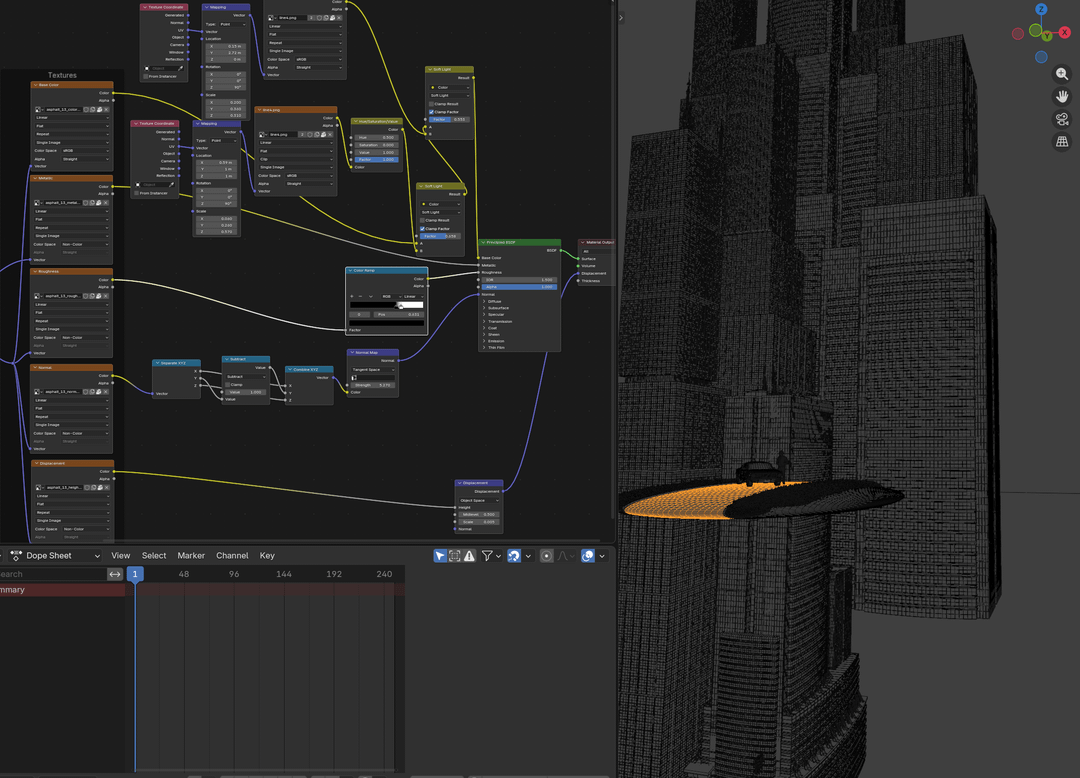This screenshot has height=778, width=1080.
Task: Open the Channel menu
Action: (232, 556)
